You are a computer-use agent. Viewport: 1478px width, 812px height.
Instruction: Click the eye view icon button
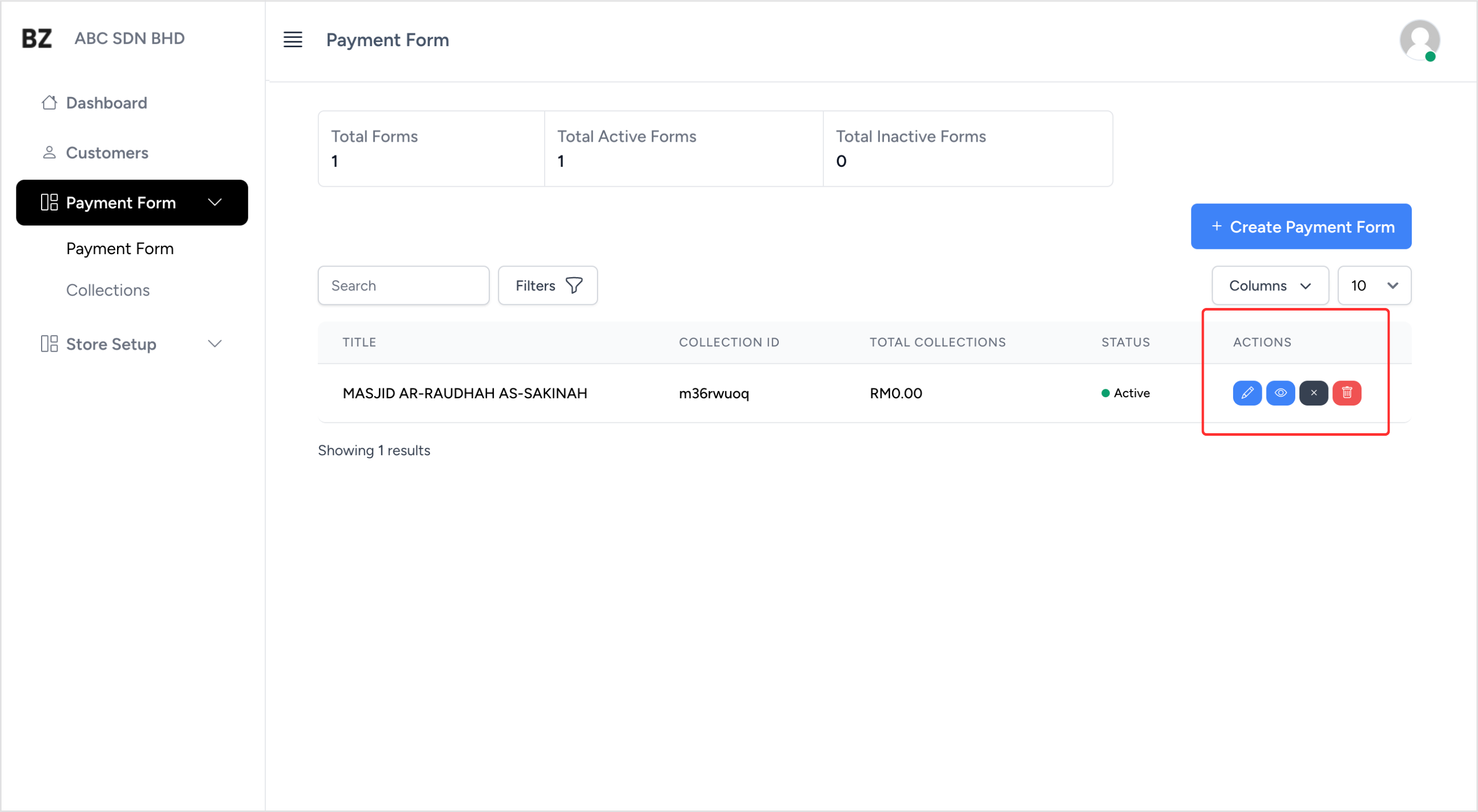point(1280,393)
